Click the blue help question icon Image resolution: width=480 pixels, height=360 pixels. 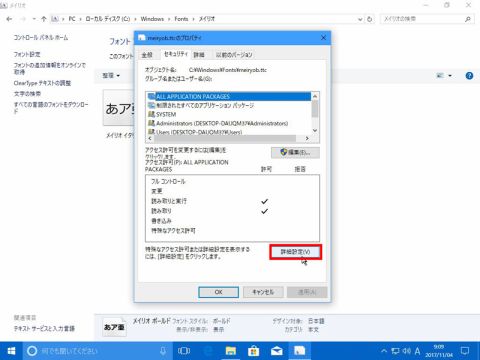click(x=469, y=76)
